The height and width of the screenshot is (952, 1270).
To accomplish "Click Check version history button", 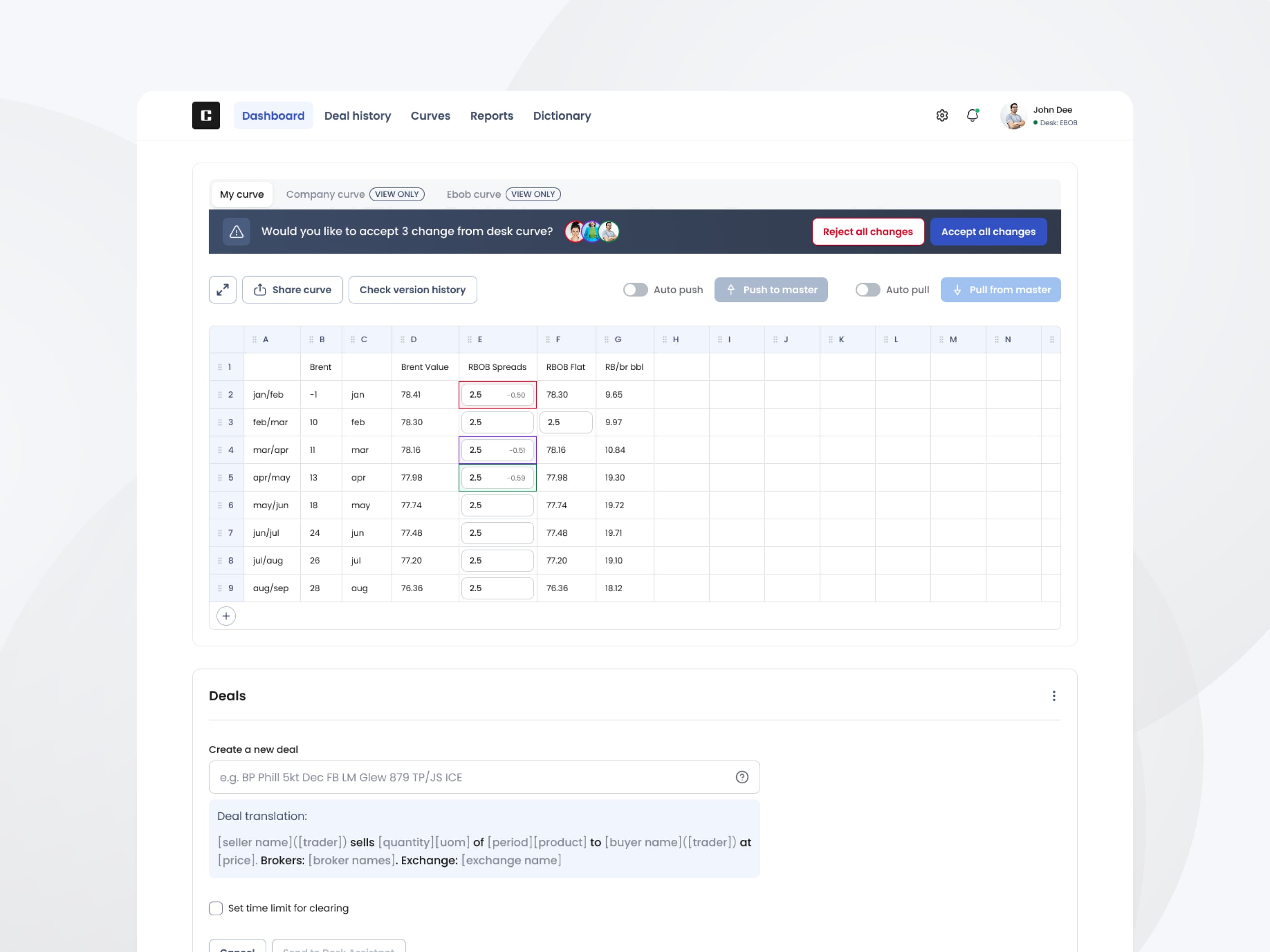I will (412, 290).
